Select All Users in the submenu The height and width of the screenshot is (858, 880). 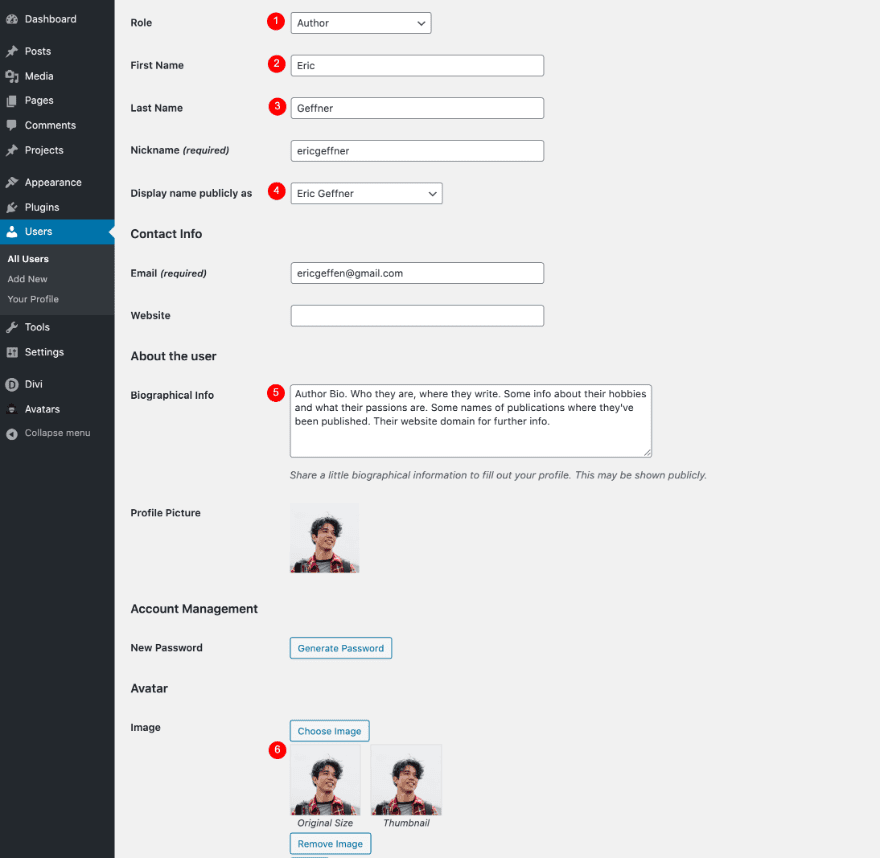coord(27,258)
